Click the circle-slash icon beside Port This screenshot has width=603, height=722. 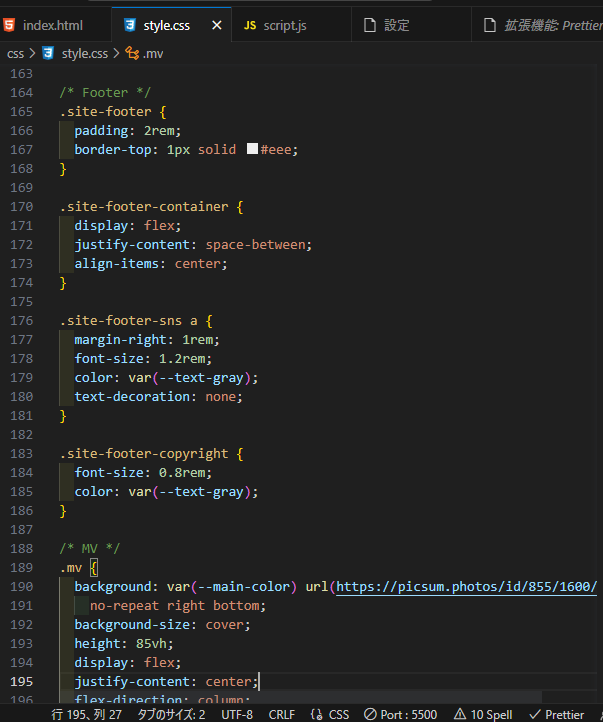[x=370, y=714]
